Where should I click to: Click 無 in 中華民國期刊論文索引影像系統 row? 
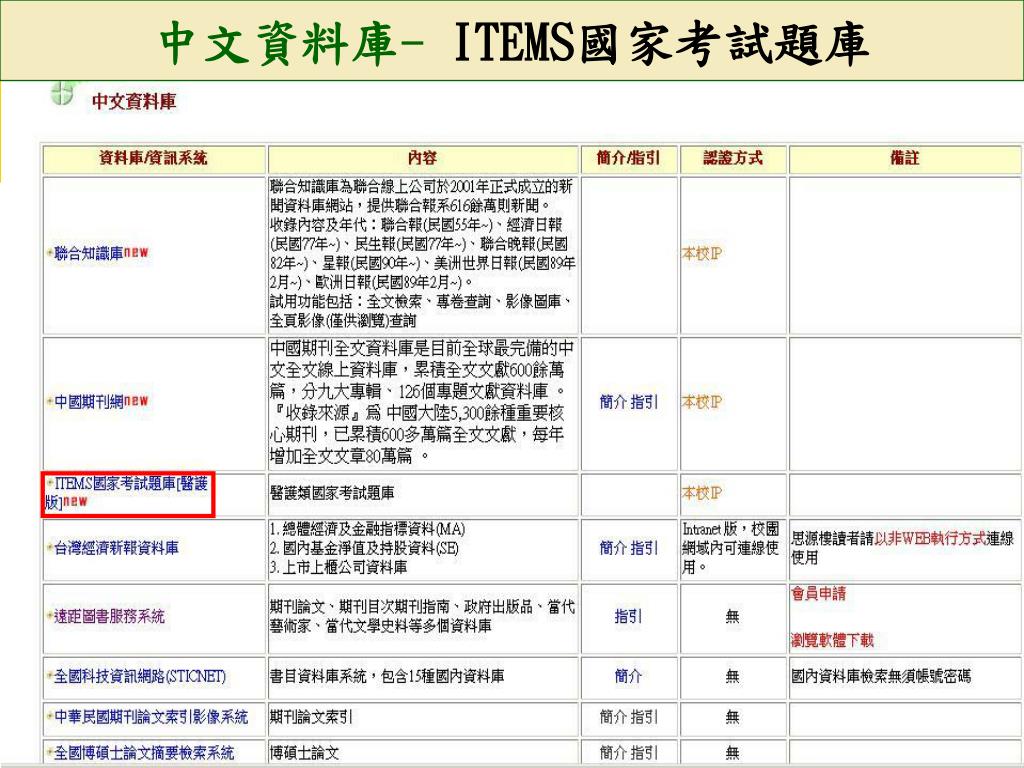click(x=733, y=717)
